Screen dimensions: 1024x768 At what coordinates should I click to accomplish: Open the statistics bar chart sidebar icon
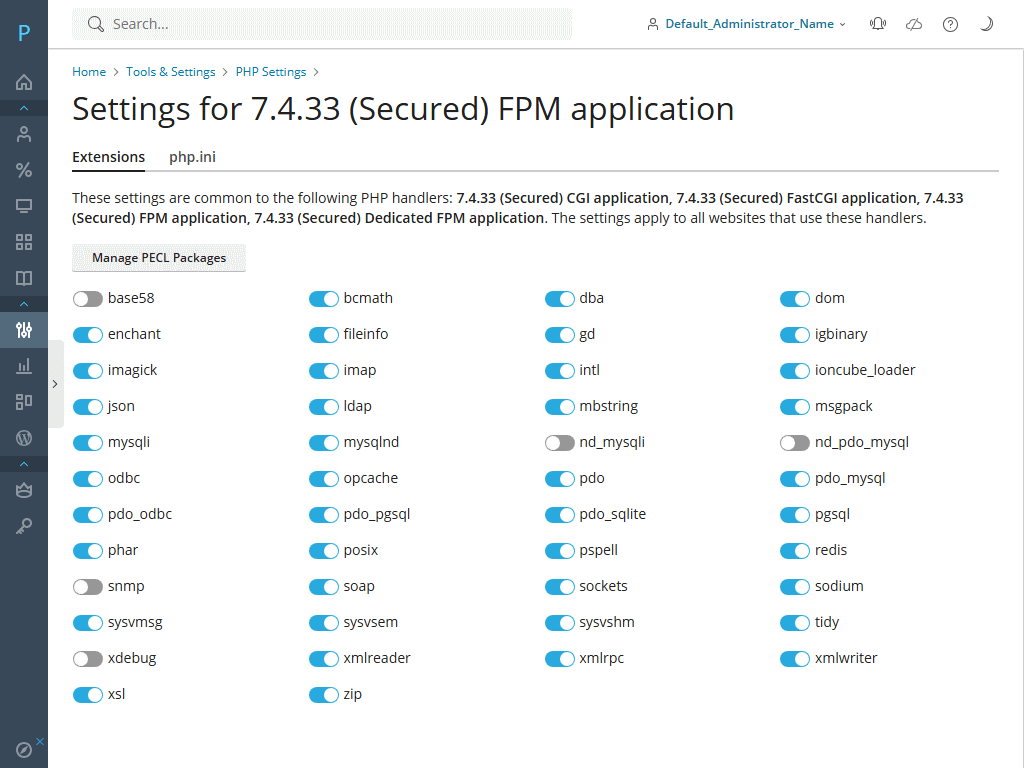(24, 366)
